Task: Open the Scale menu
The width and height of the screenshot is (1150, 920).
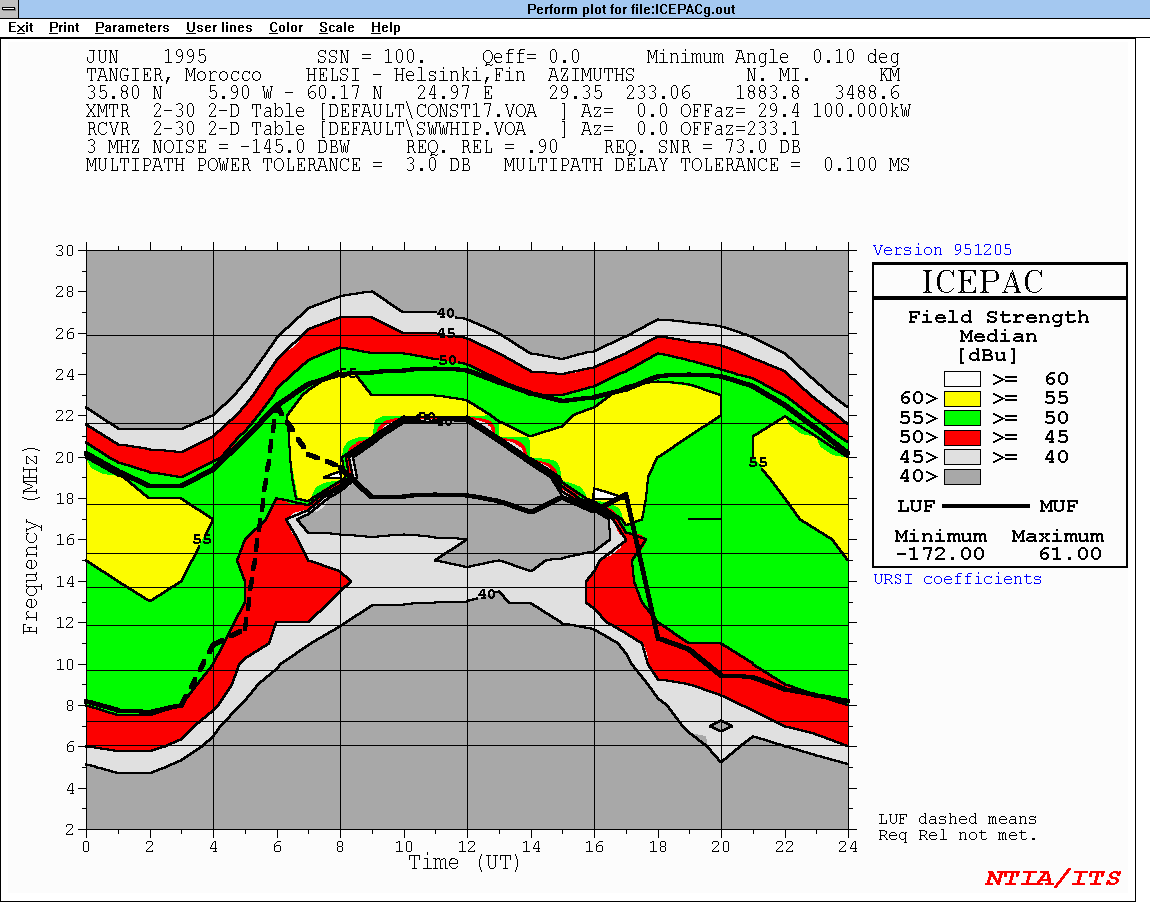Action: point(336,28)
